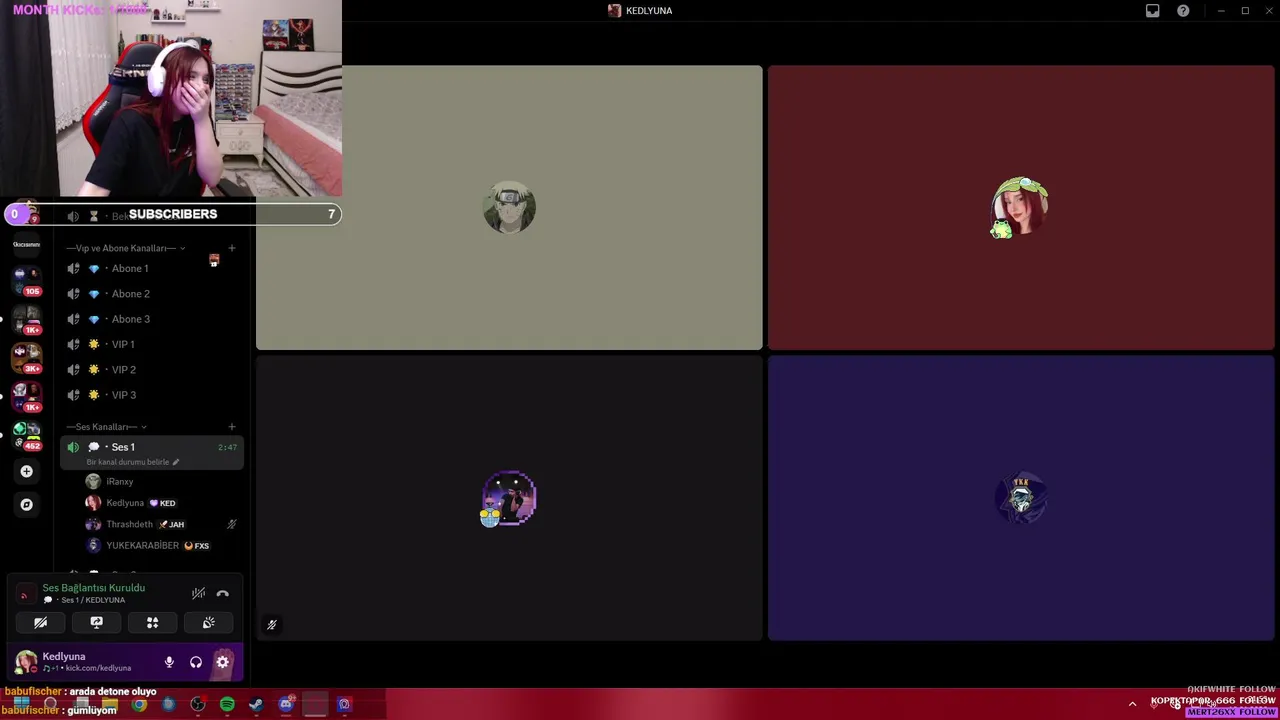This screenshot has height=720, width=1280.
Task: Open Chrome from taskbar
Action: (139, 705)
